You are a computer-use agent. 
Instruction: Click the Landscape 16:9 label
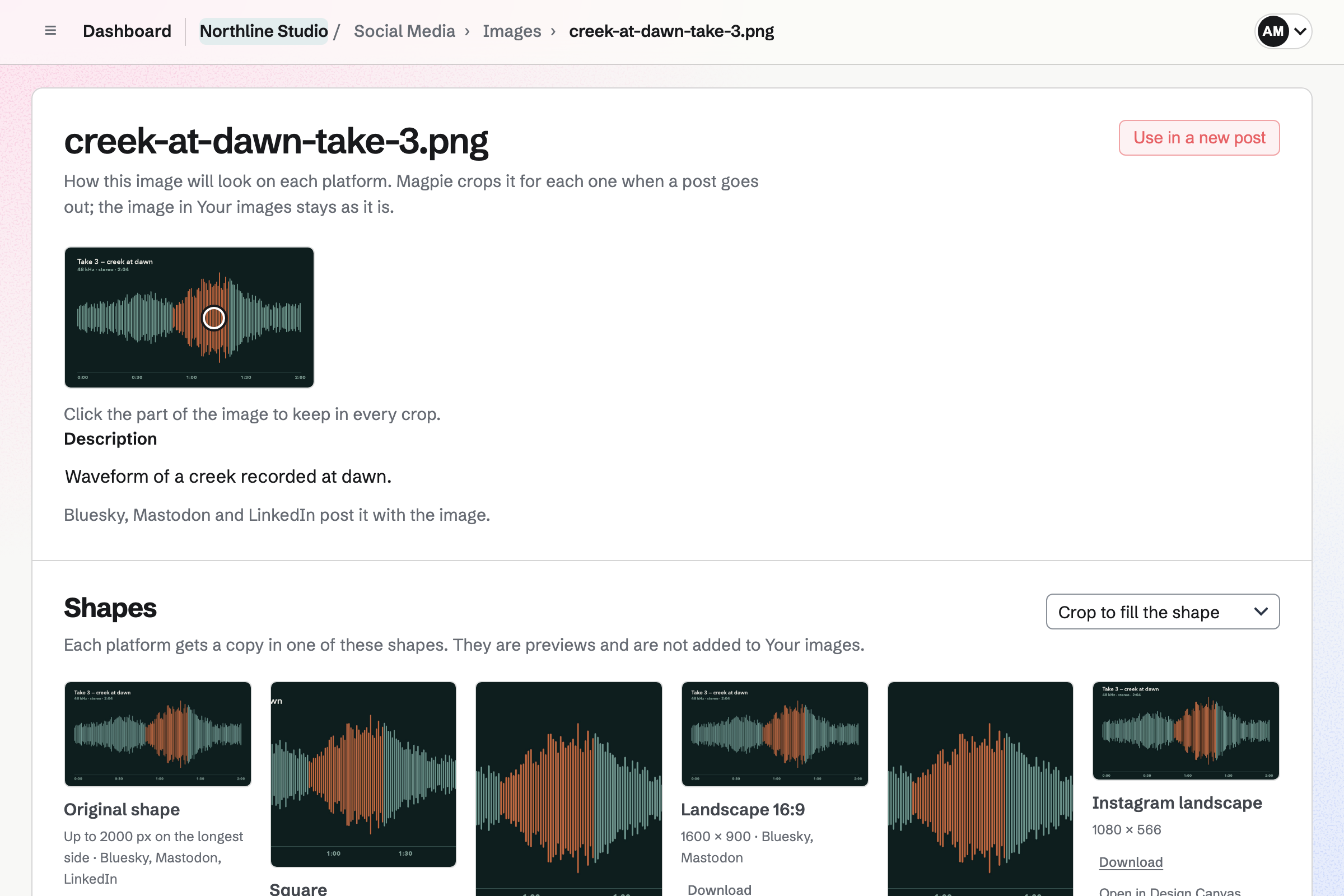tap(743, 809)
